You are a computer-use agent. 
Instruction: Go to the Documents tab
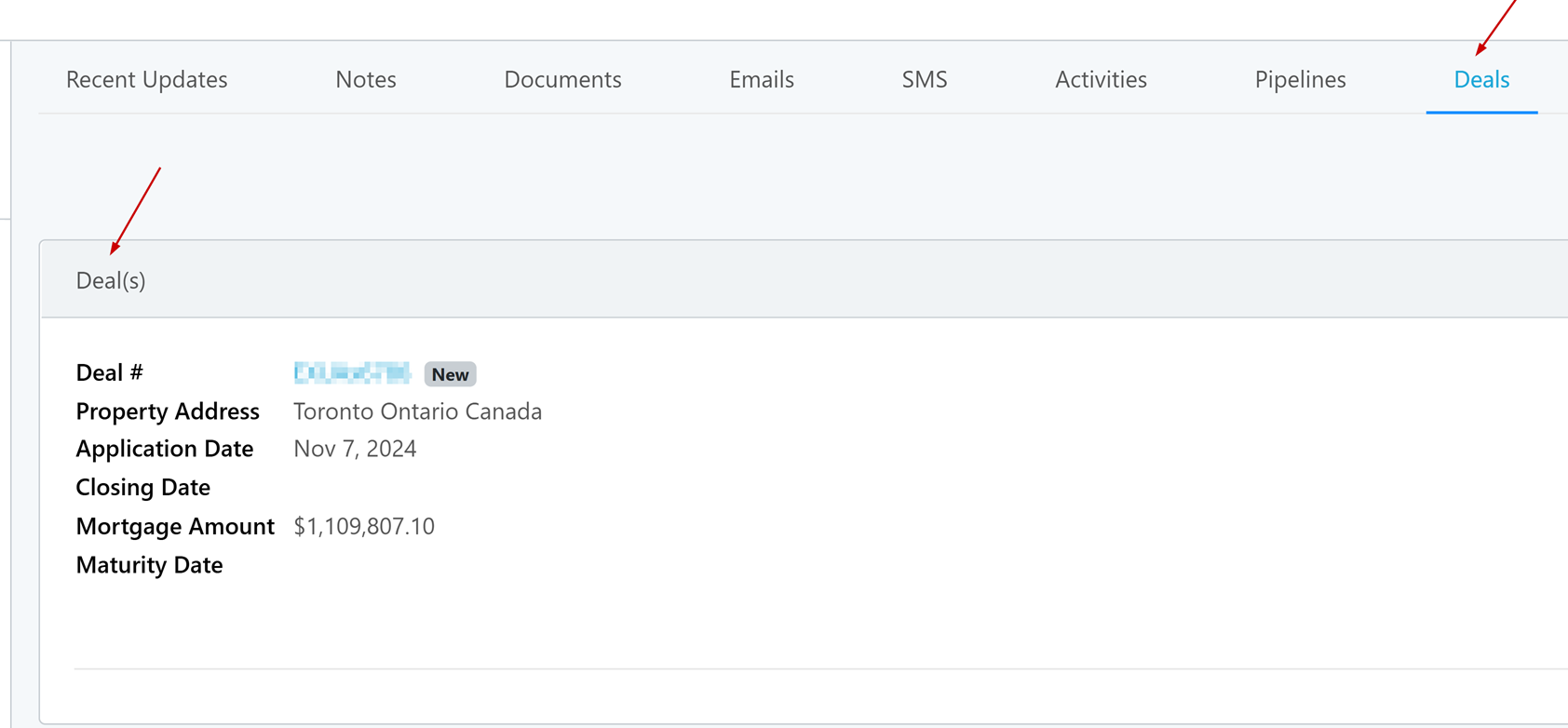pos(562,79)
